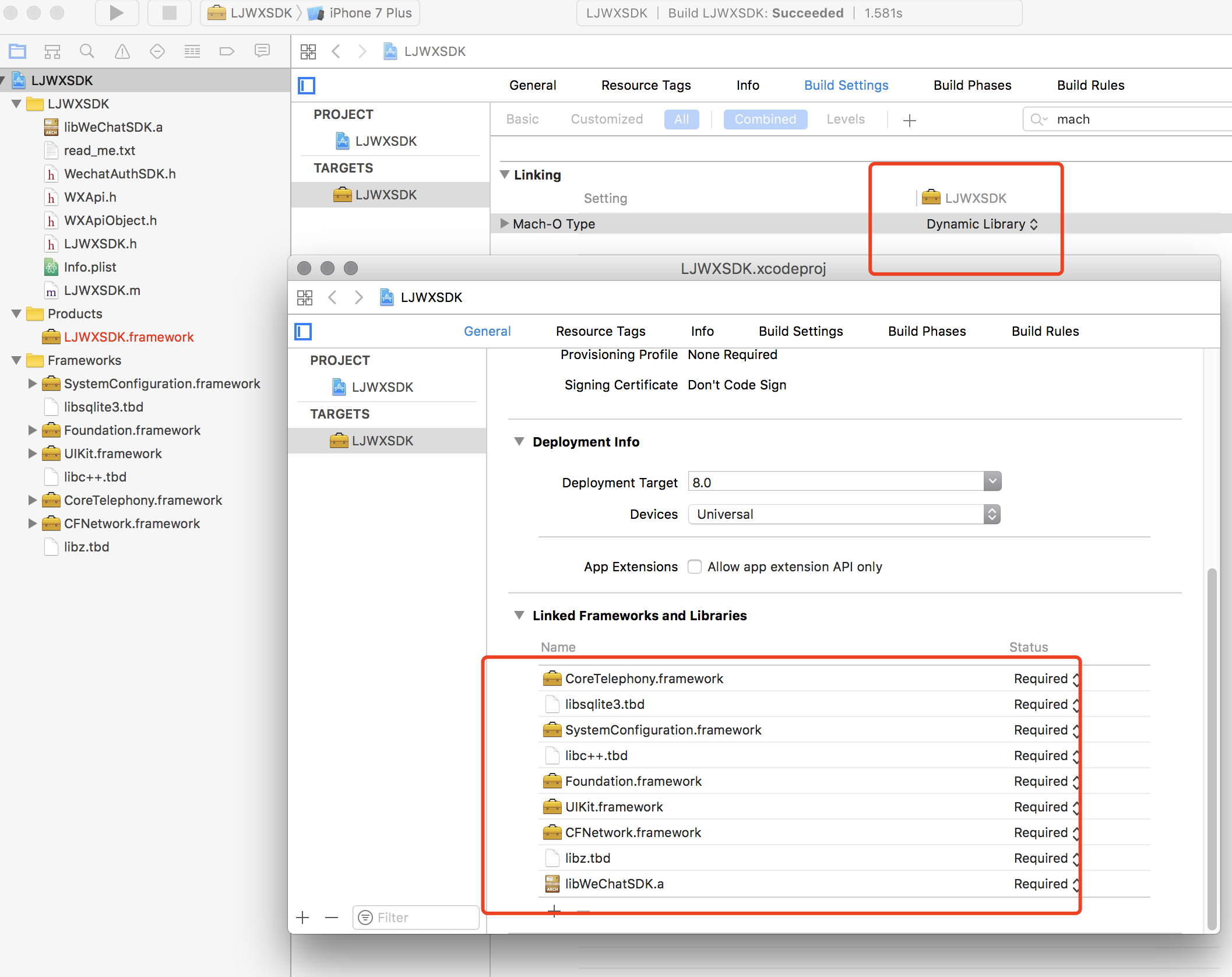1232x977 pixels.
Task: Expand the Mach-O Type setting row
Action: coord(505,224)
